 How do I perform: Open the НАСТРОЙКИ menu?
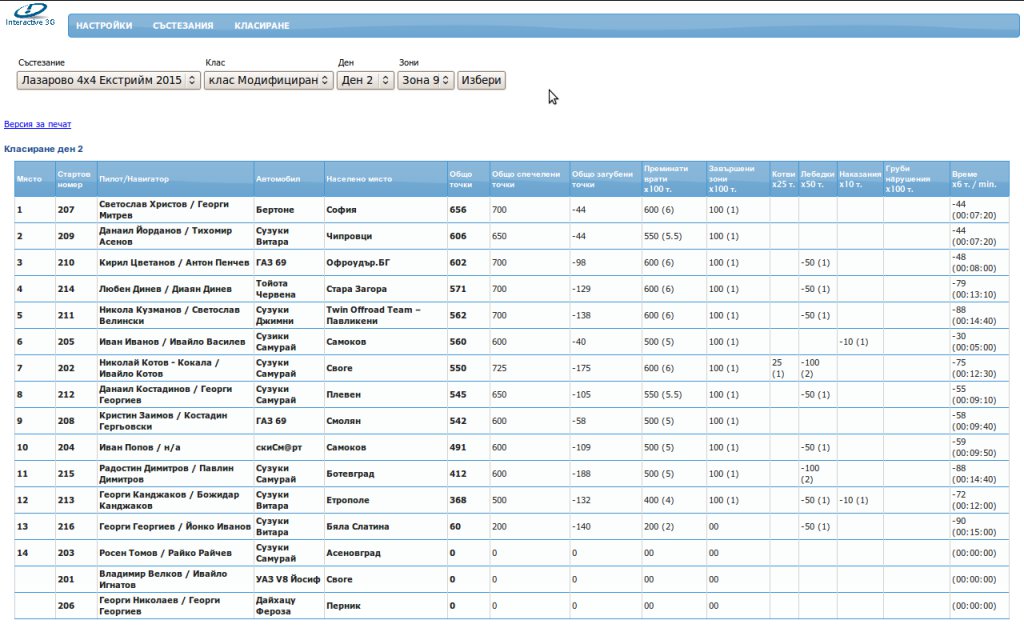(104, 26)
